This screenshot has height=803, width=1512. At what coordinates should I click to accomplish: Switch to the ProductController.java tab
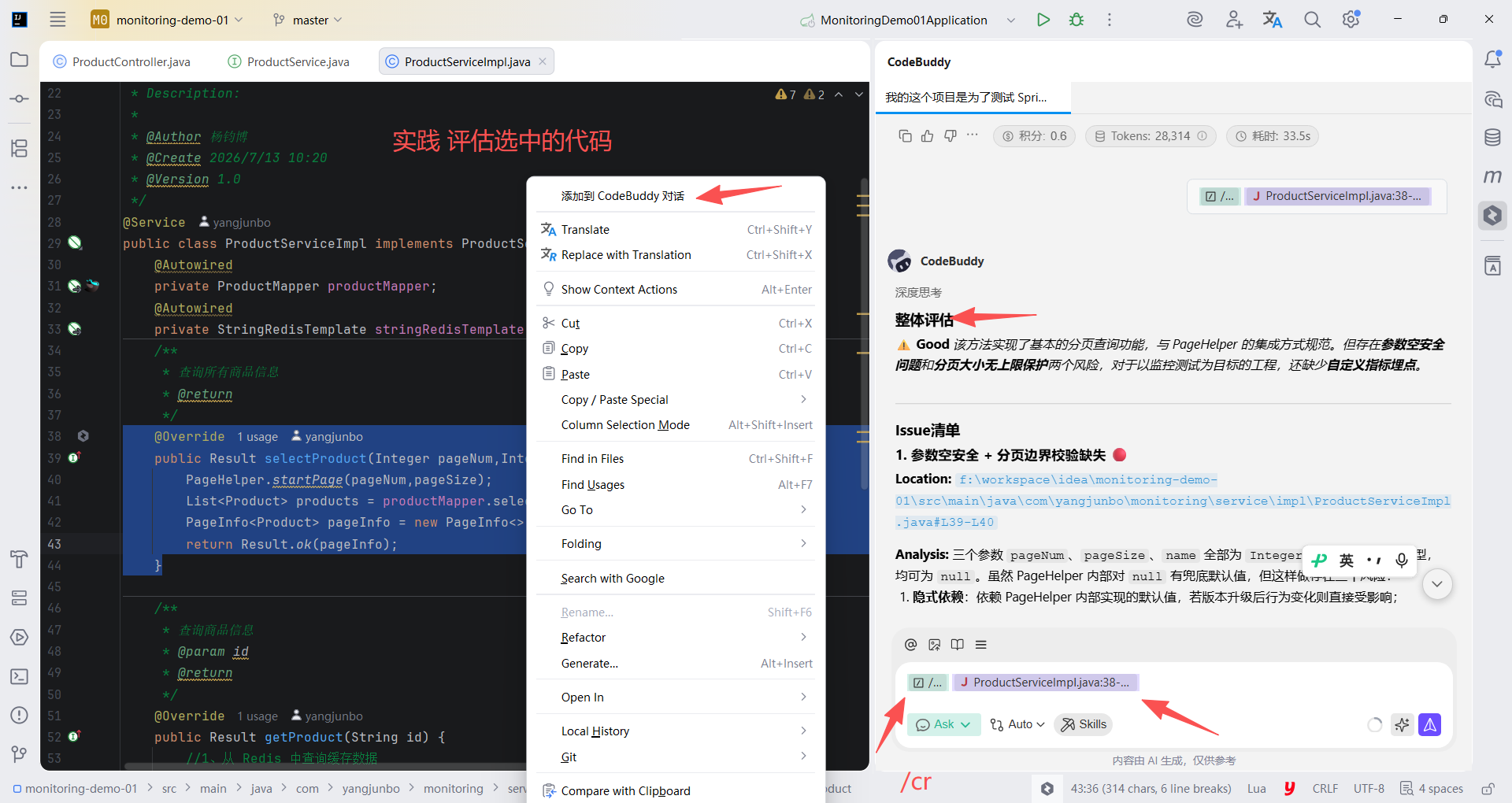tap(122, 61)
